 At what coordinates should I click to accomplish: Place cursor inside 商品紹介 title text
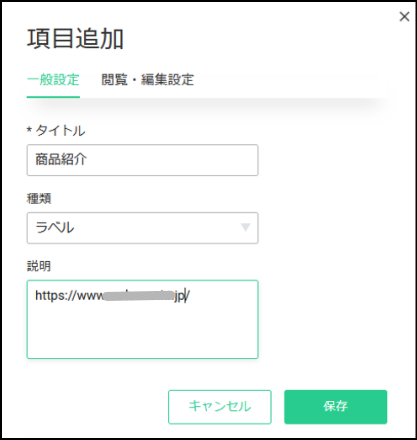(61, 159)
